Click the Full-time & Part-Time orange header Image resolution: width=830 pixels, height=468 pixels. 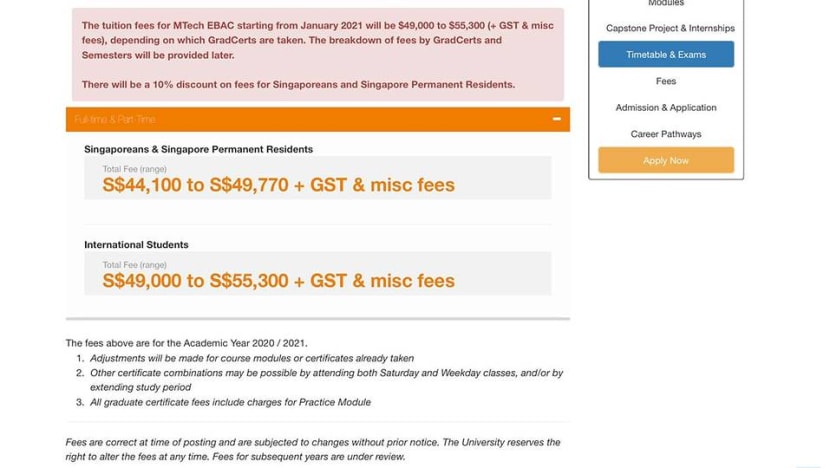(318, 119)
